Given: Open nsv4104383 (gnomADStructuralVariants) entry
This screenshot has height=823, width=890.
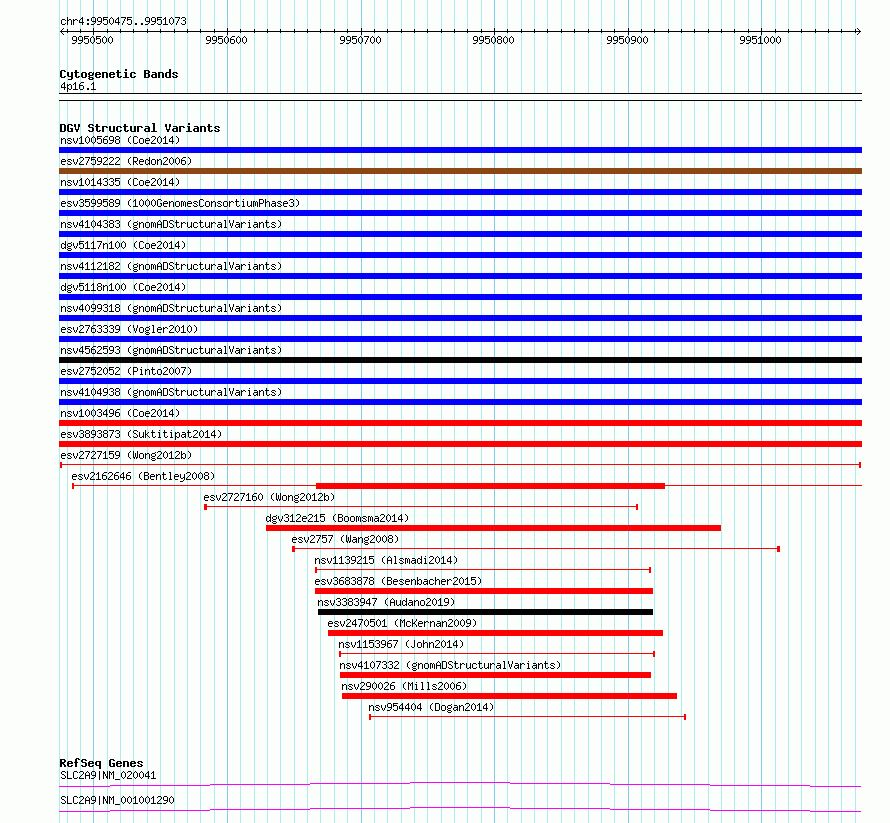Looking at the screenshot, I should point(171,224).
